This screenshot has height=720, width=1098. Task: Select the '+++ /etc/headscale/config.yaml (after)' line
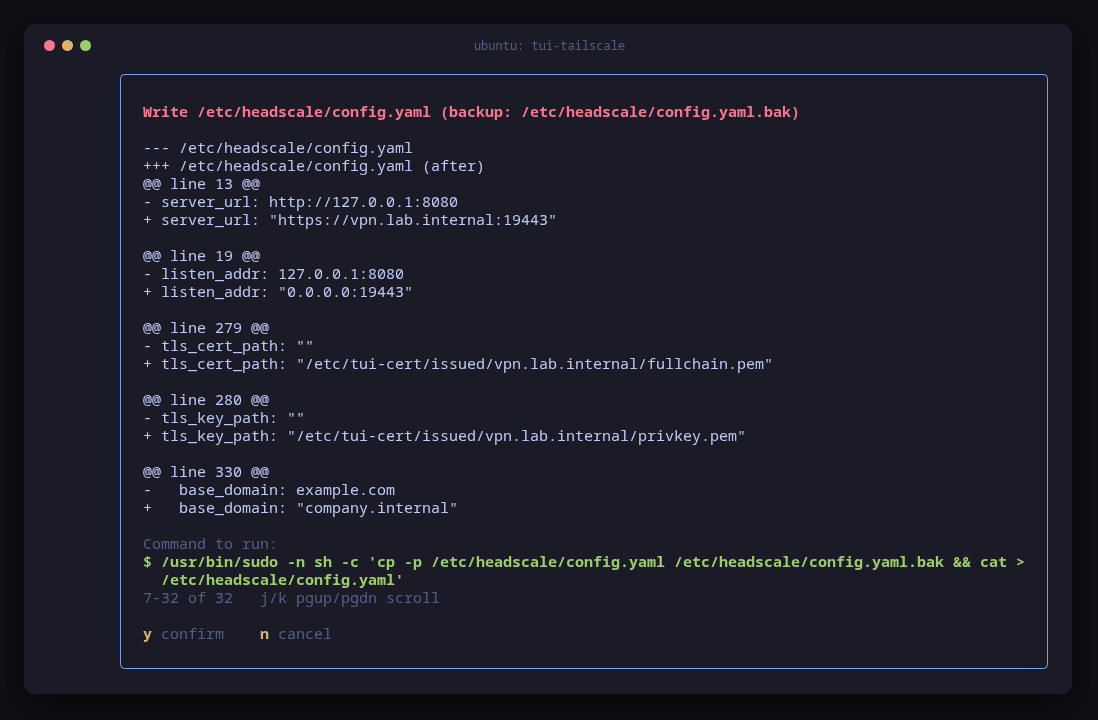tap(314, 166)
